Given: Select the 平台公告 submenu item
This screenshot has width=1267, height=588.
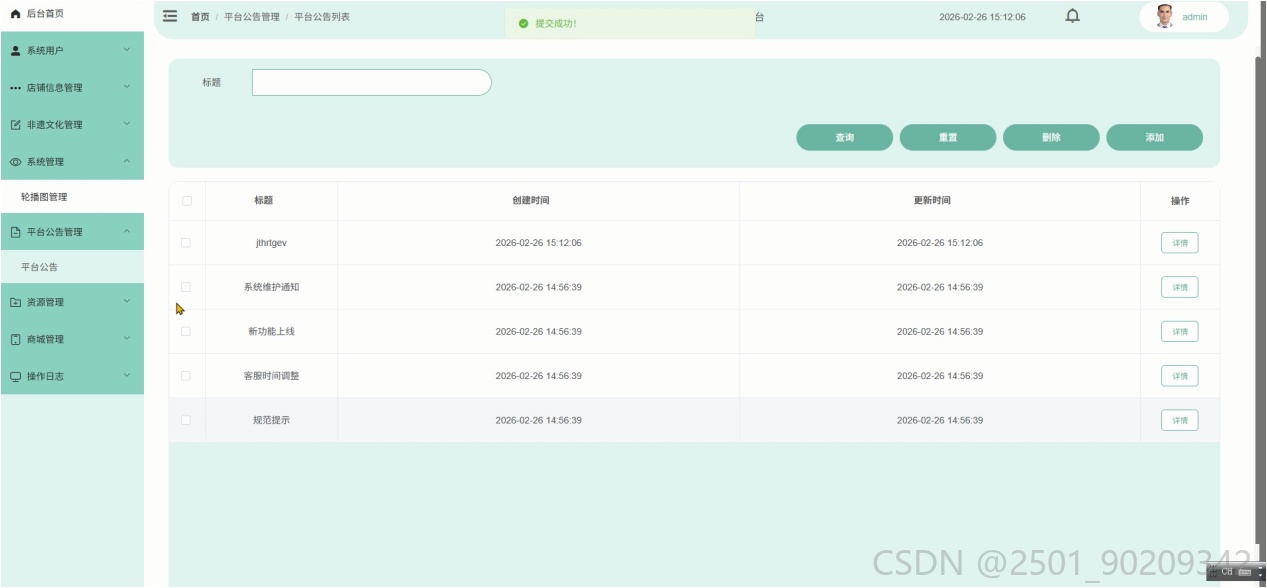Looking at the screenshot, I should point(72,267).
